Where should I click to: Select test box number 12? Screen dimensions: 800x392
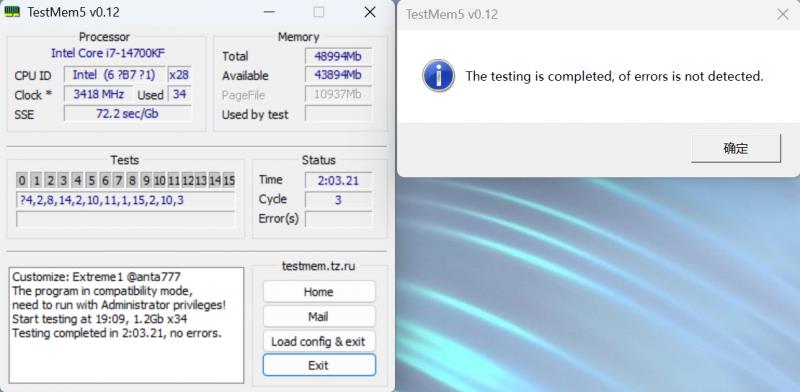188,180
